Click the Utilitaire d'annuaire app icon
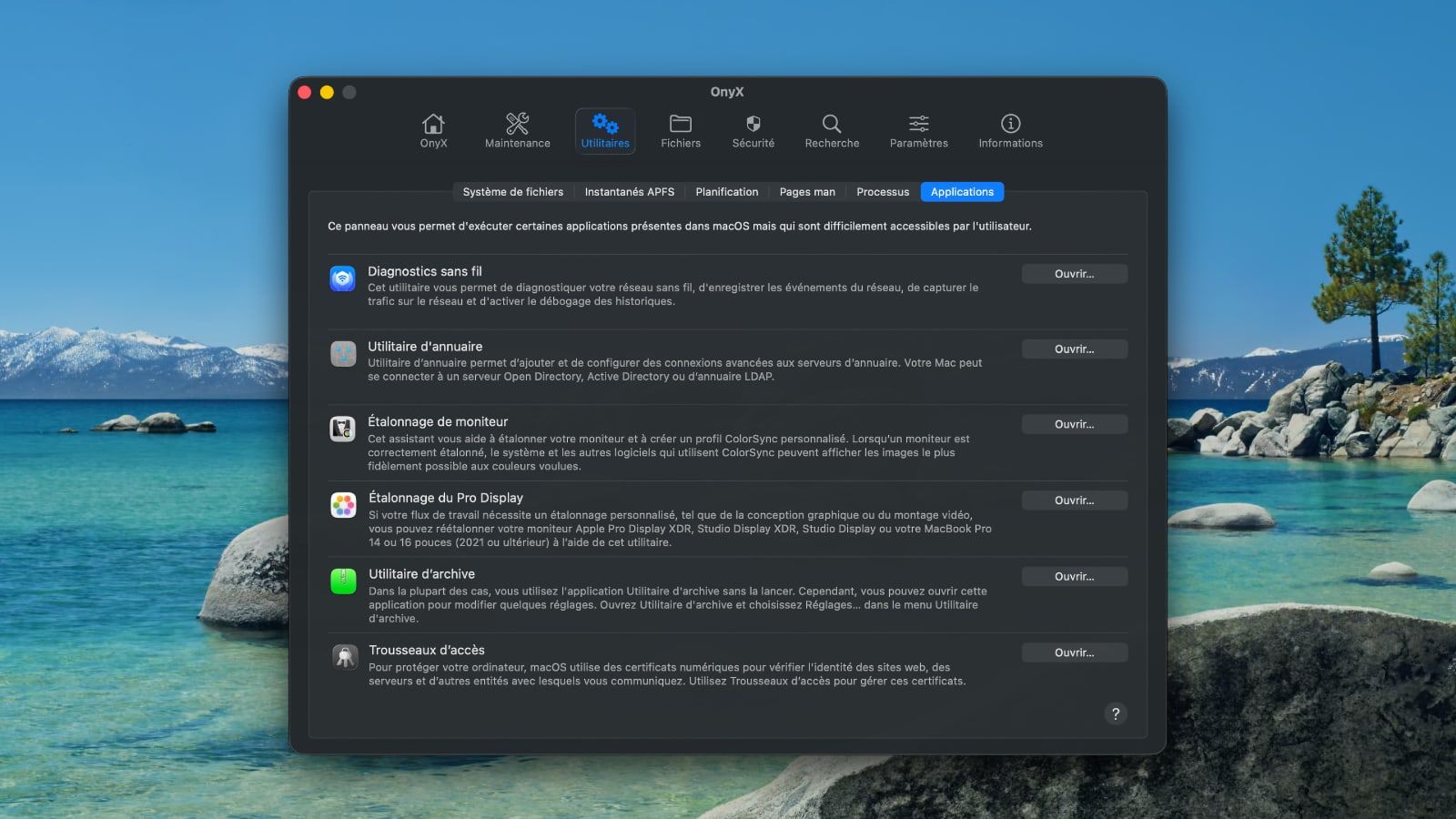This screenshot has width=1456, height=819. click(x=343, y=354)
